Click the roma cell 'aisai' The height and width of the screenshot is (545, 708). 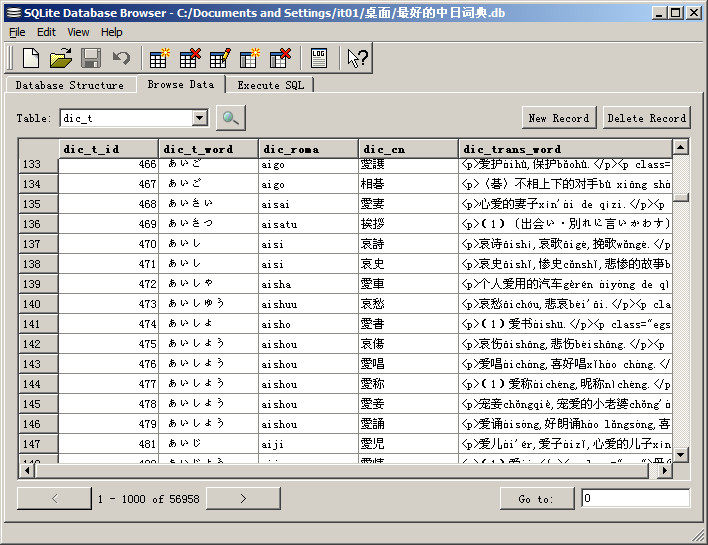(x=308, y=204)
